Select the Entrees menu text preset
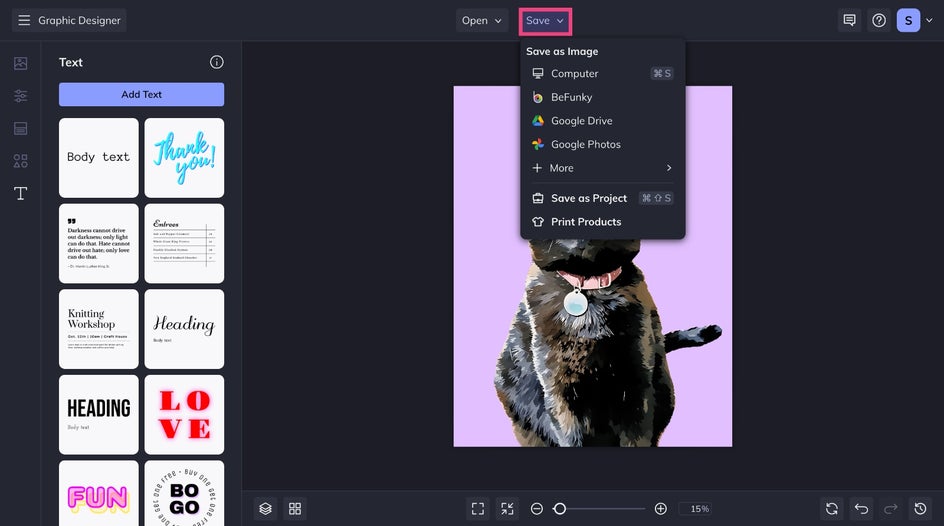 (184, 243)
